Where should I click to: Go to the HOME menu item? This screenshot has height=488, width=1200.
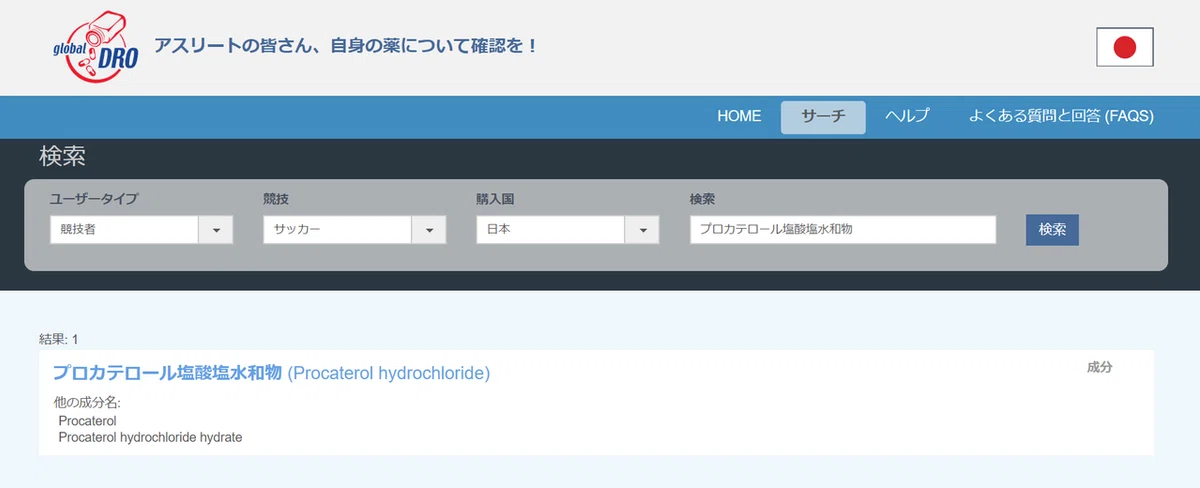[x=739, y=117]
